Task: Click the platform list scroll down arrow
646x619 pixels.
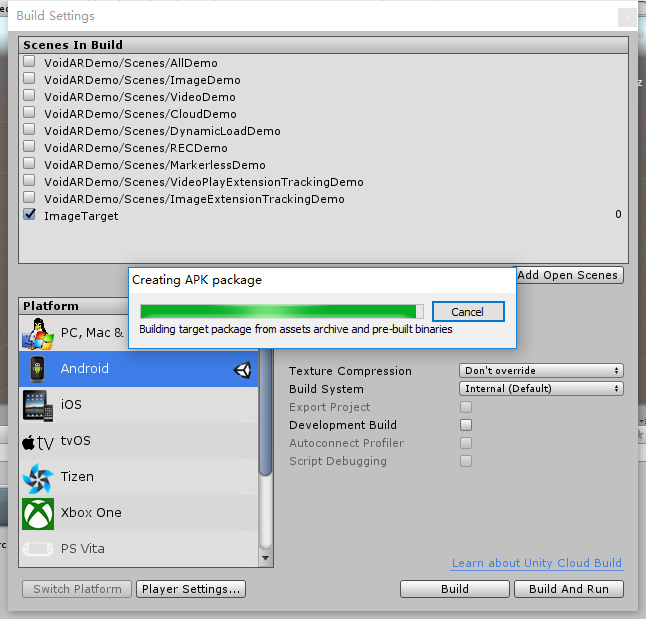Action: (x=266, y=558)
